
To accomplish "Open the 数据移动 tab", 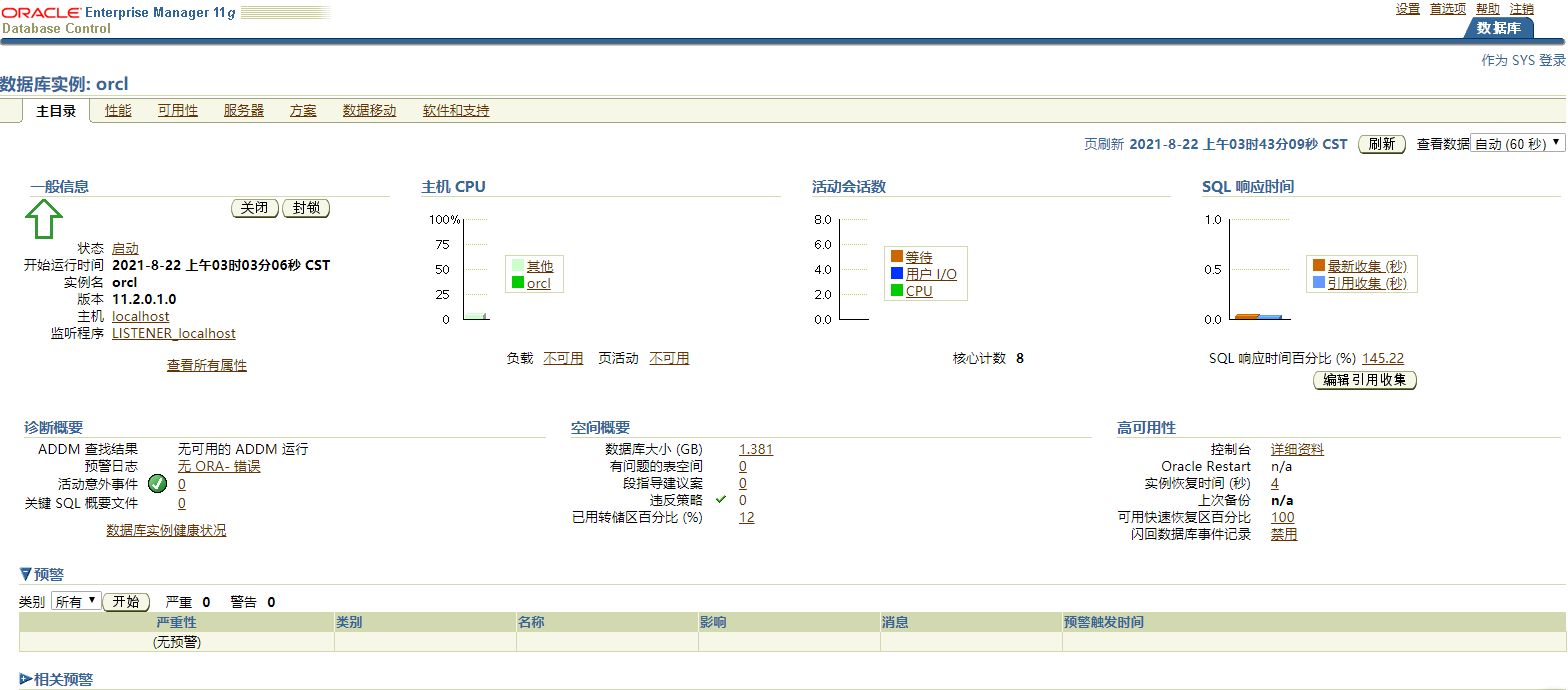I will pyautogui.click(x=369, y=111).
